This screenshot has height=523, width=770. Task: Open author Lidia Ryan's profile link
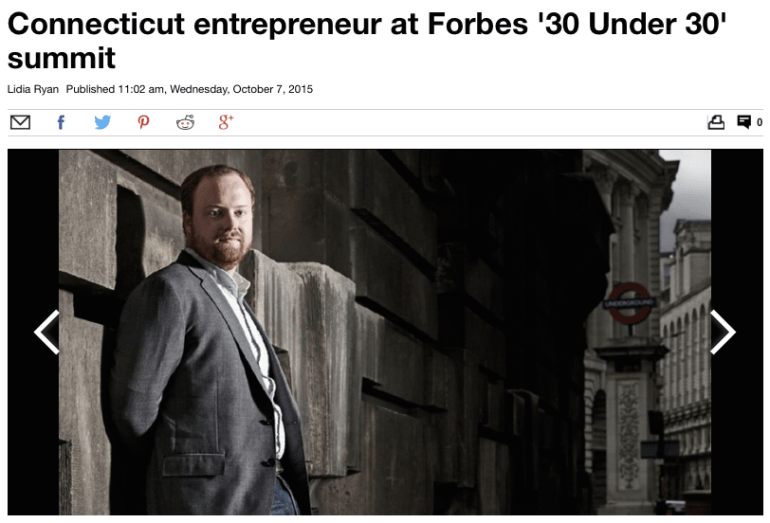pos(33,89)
